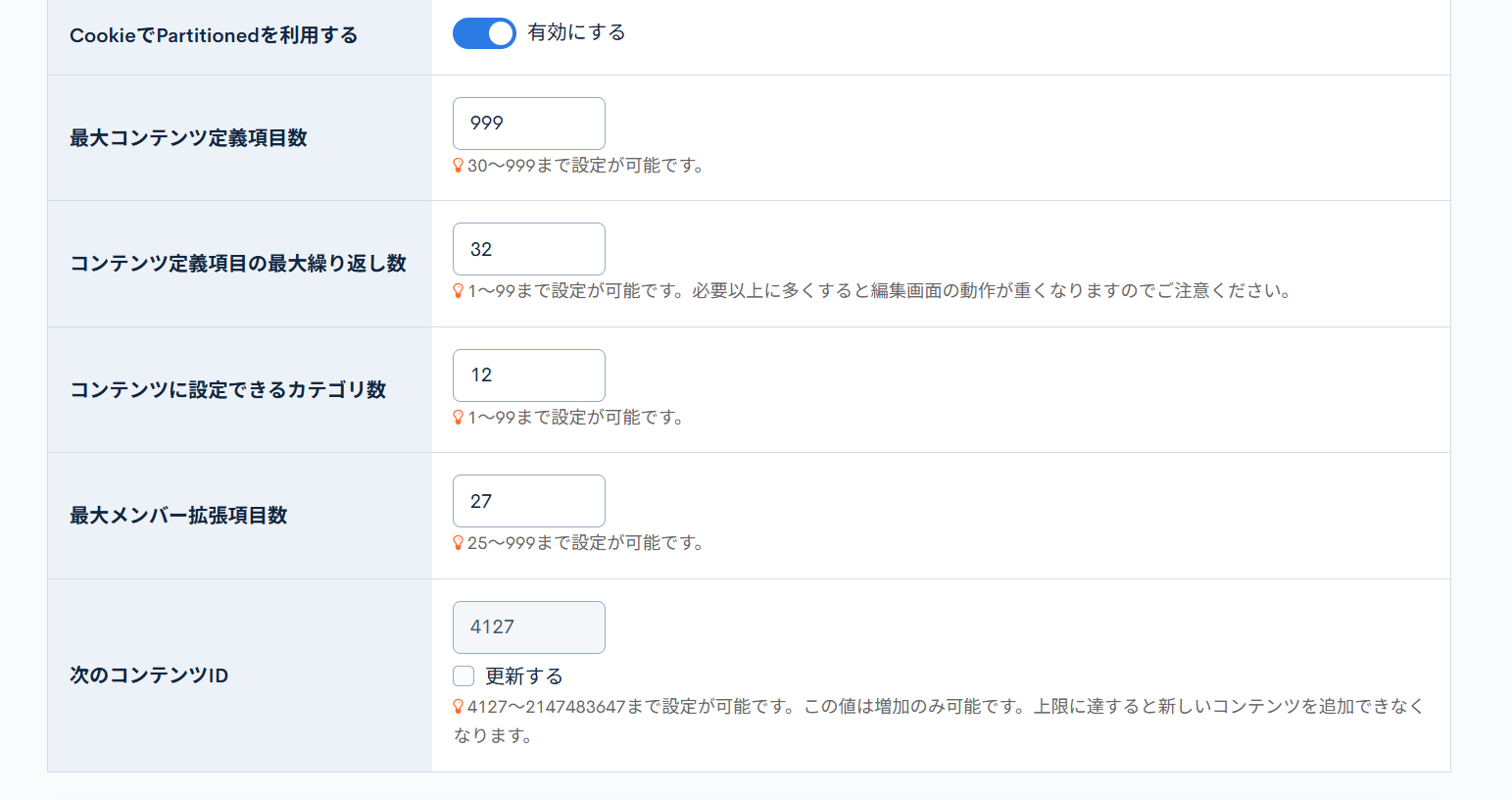Click the lightbulb icon under category count field
Viewport: 1512px width, 800px height.
(x=458, y=418)
